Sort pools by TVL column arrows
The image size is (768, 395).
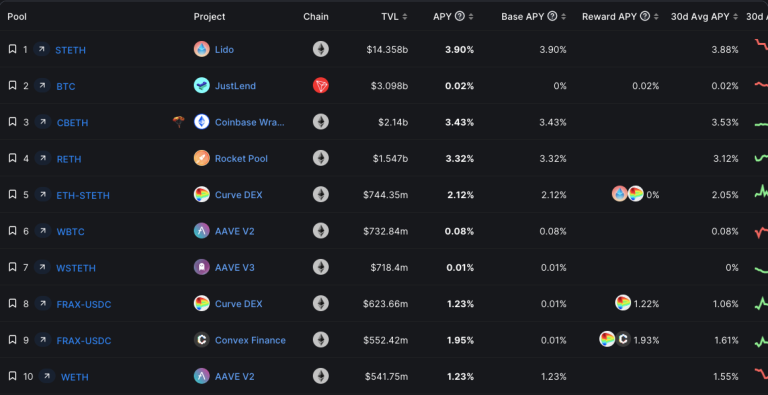405,17
